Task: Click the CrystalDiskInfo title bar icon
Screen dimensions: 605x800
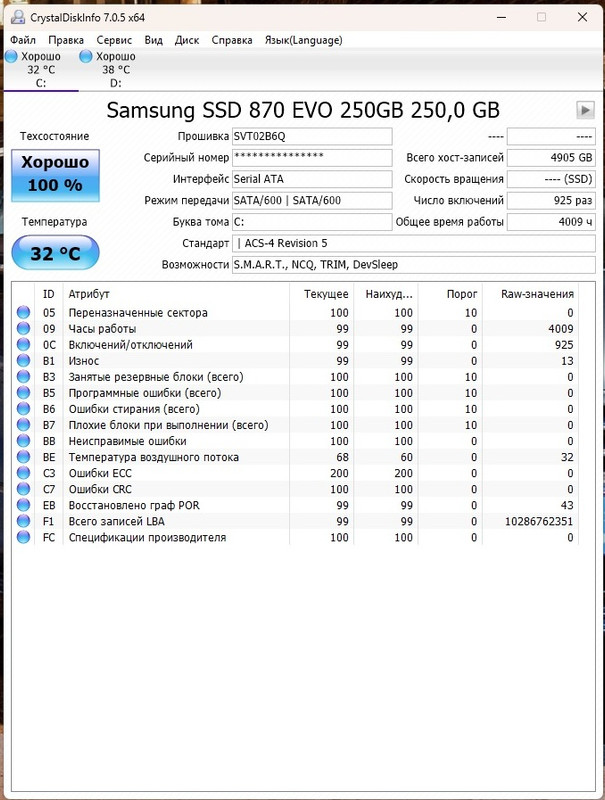Action: tap(18, 17)
